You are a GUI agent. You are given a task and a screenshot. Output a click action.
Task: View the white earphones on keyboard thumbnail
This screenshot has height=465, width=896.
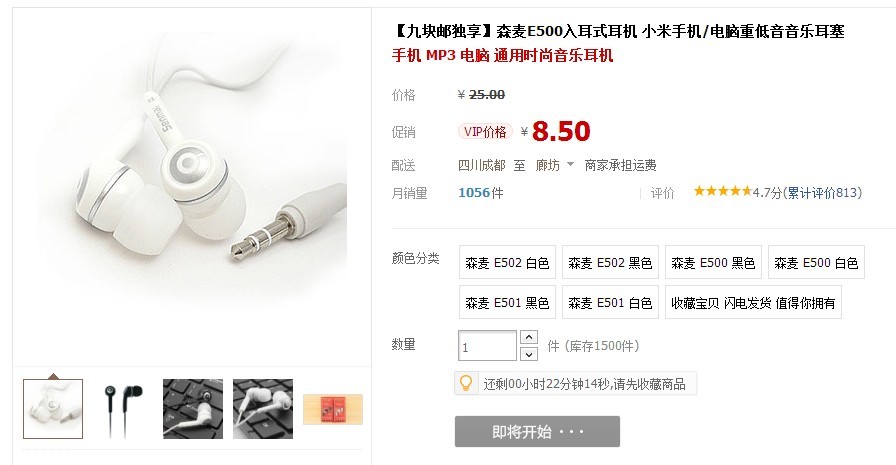(x=263, y=409)
